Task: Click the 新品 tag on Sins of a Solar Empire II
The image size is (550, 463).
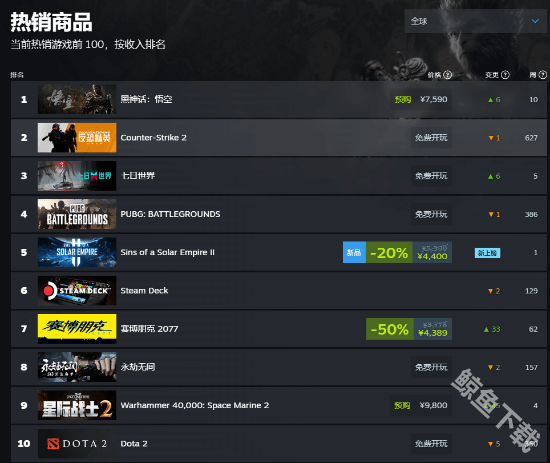Action: [x=354, y=252]
